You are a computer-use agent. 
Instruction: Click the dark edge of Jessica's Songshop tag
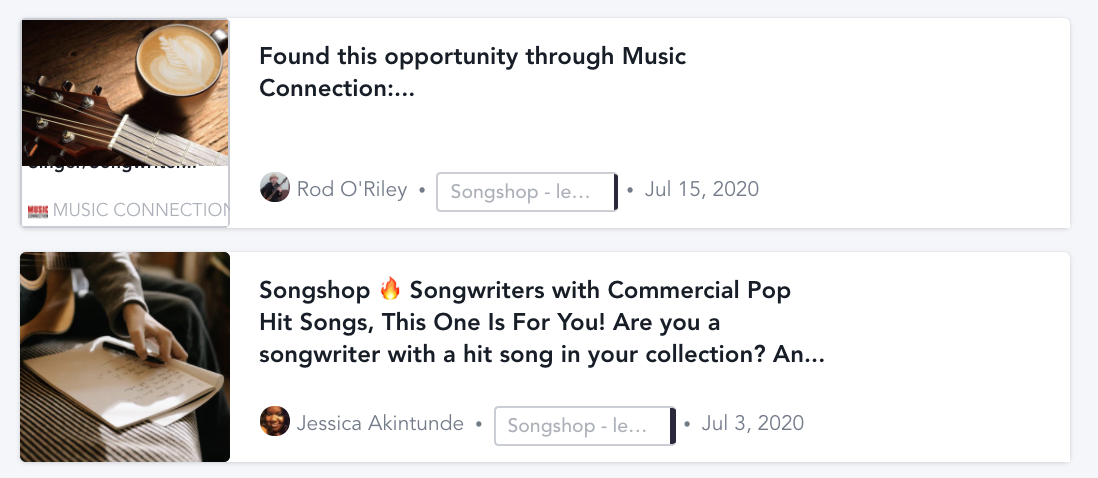[x=673, y=426]
